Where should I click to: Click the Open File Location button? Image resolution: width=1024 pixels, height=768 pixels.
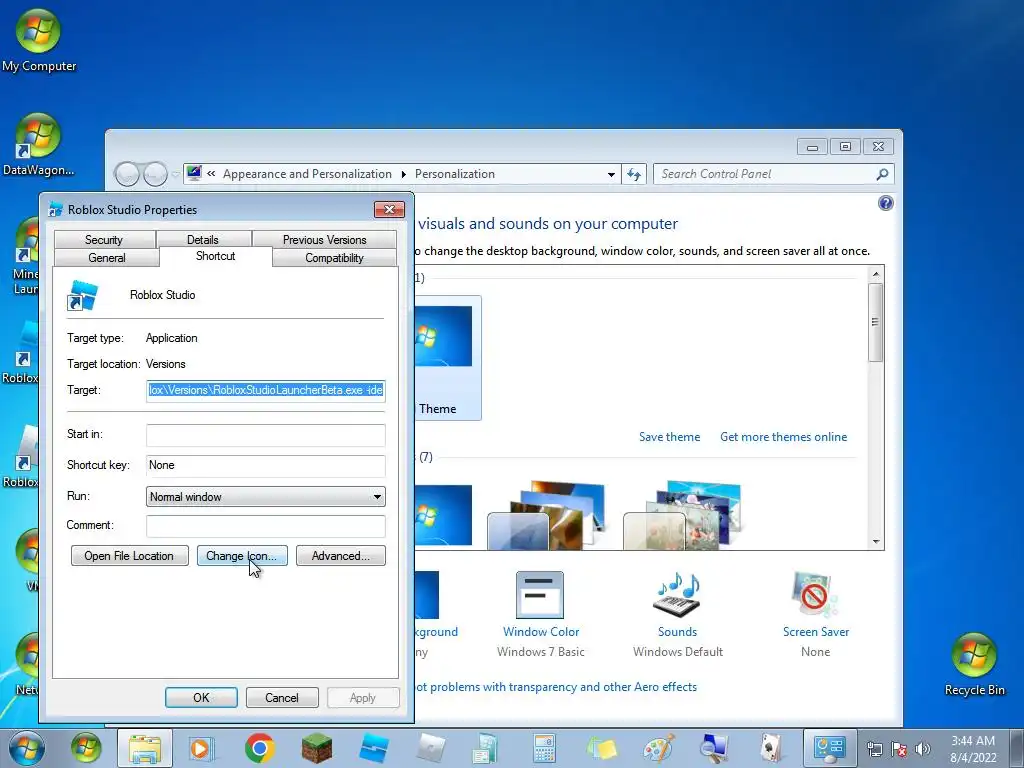[x=129, y=556]
